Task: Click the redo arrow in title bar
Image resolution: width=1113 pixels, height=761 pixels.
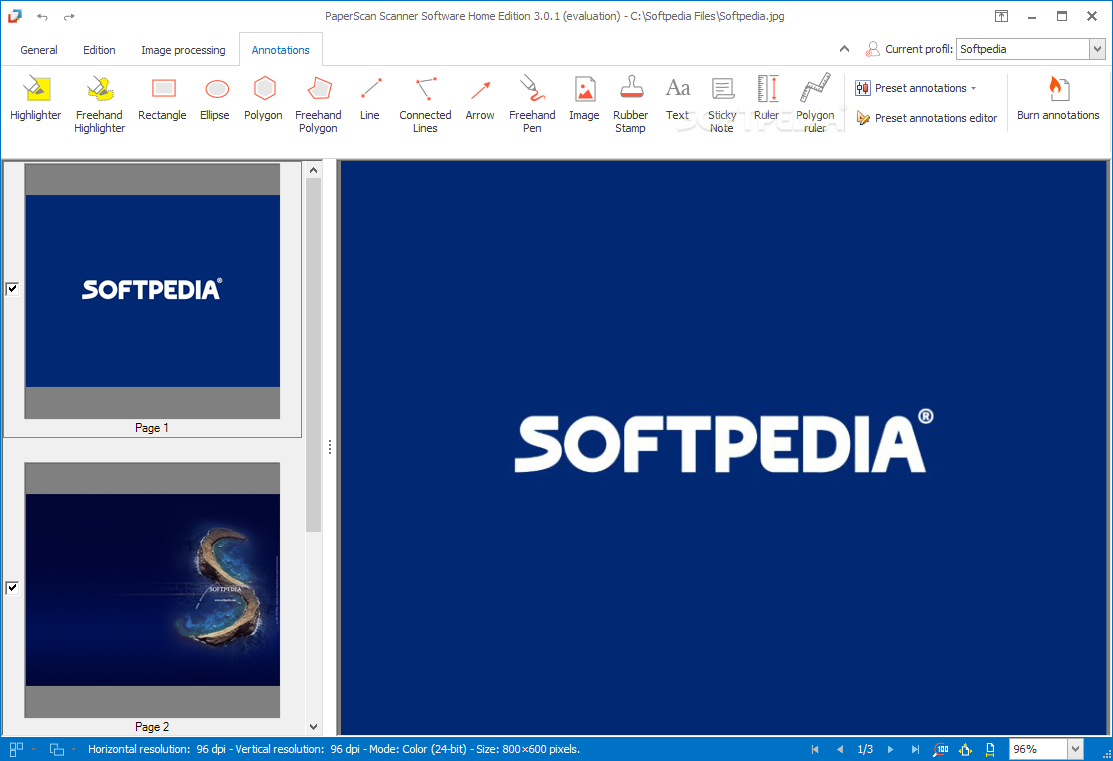Action: [69, 16]
